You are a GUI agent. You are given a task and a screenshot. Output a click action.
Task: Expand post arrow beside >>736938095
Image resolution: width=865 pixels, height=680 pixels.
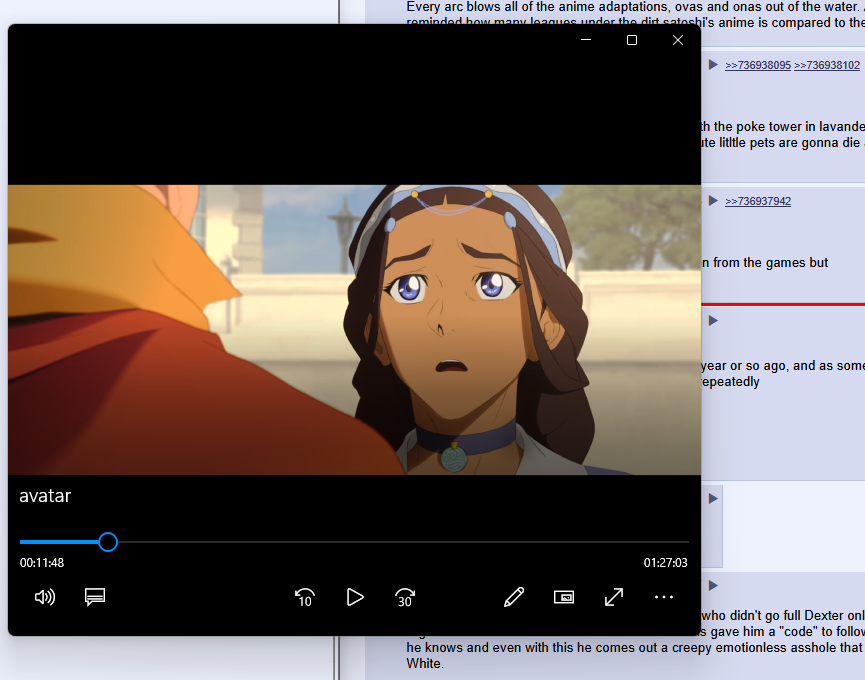click(x=713, y=65)
